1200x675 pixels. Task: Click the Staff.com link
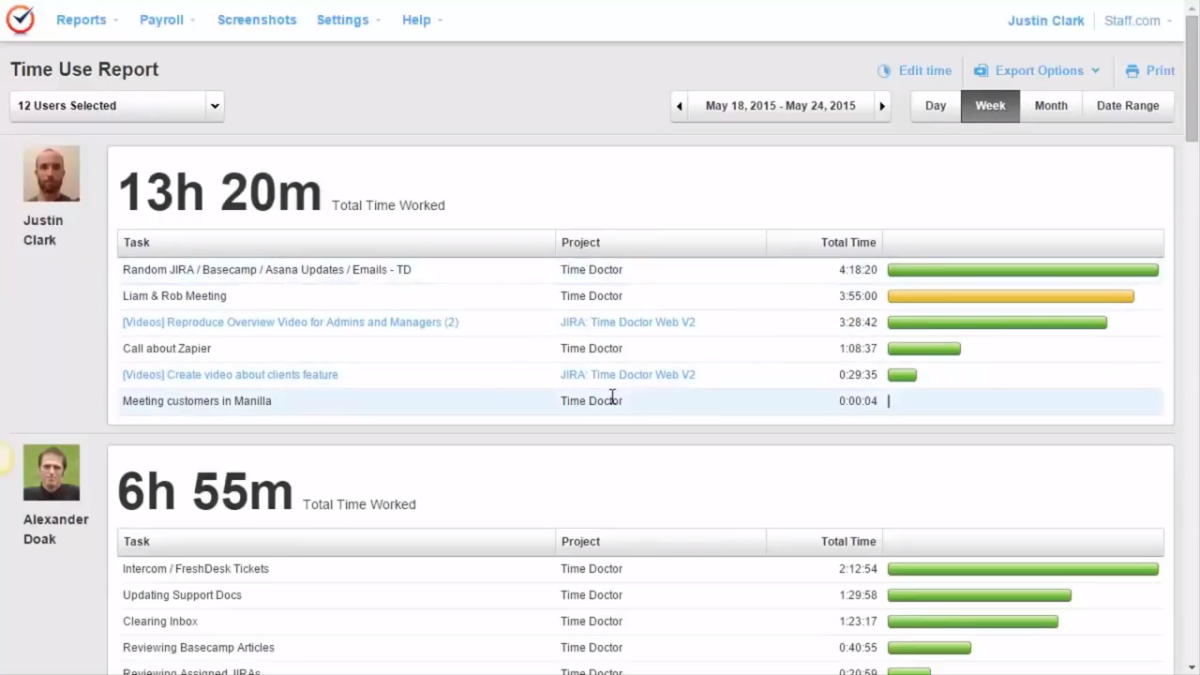tap(1131, 19)
